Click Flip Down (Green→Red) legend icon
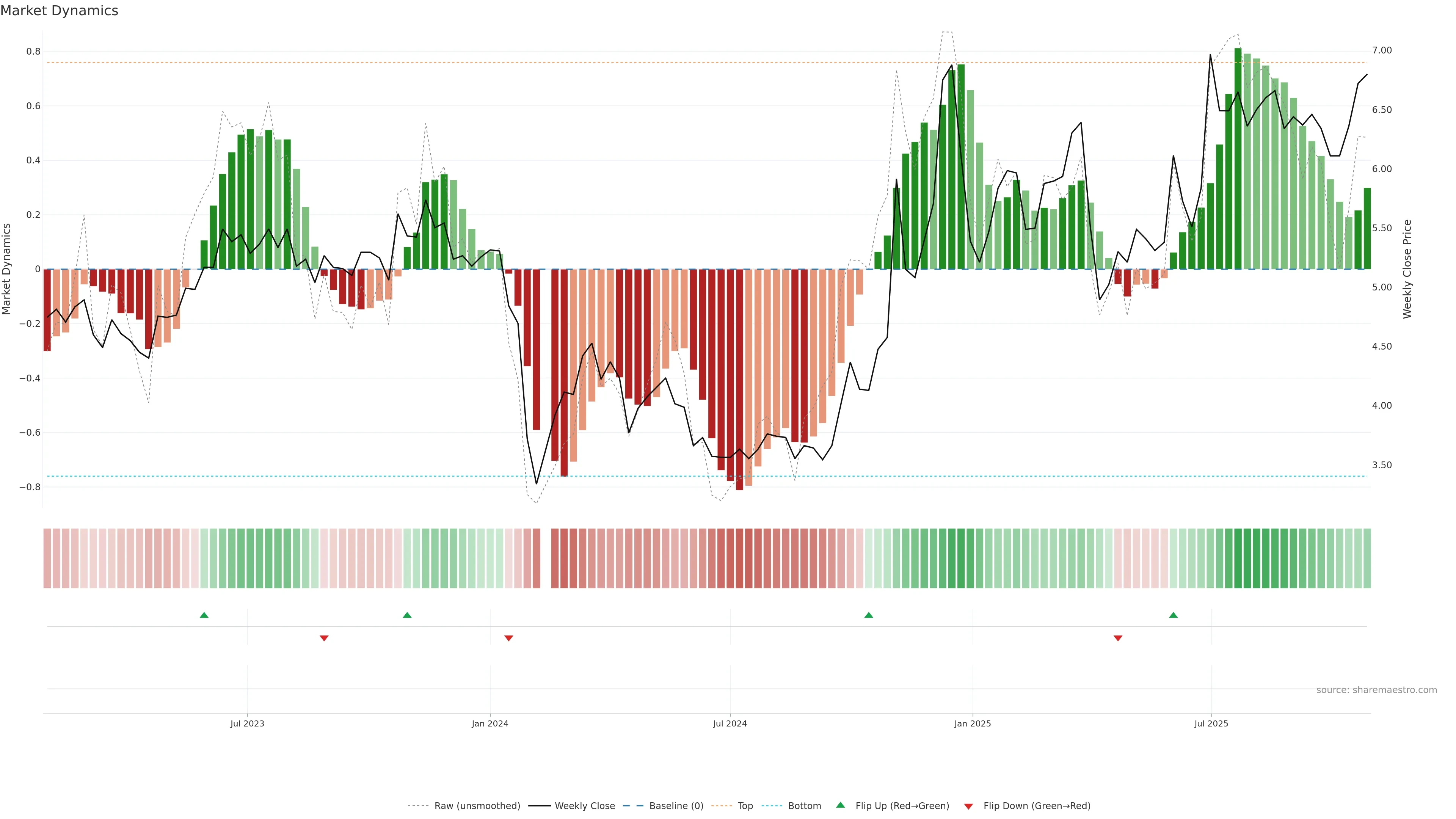This screenshot has height=819, width=1456. pyautogui.click(x=968, y=806)
